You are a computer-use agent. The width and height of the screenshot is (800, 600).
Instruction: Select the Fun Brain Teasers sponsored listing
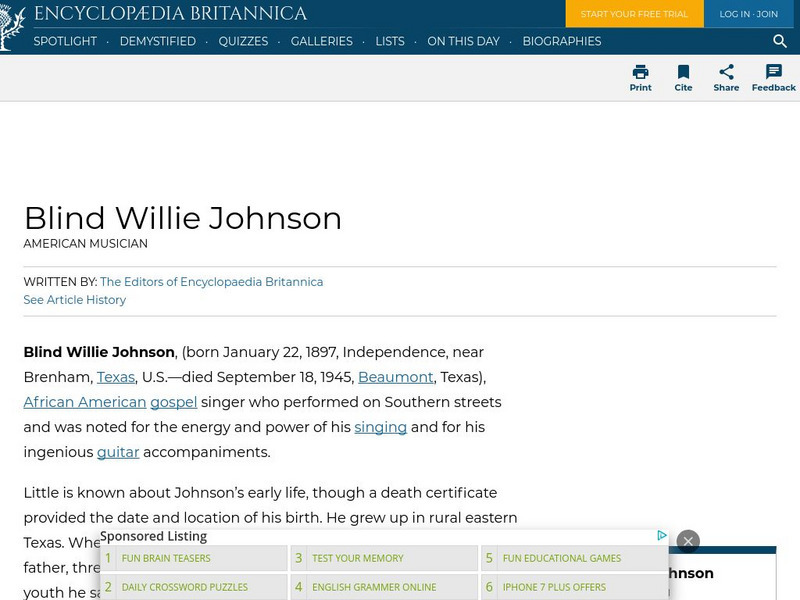[x=168, y=558]
